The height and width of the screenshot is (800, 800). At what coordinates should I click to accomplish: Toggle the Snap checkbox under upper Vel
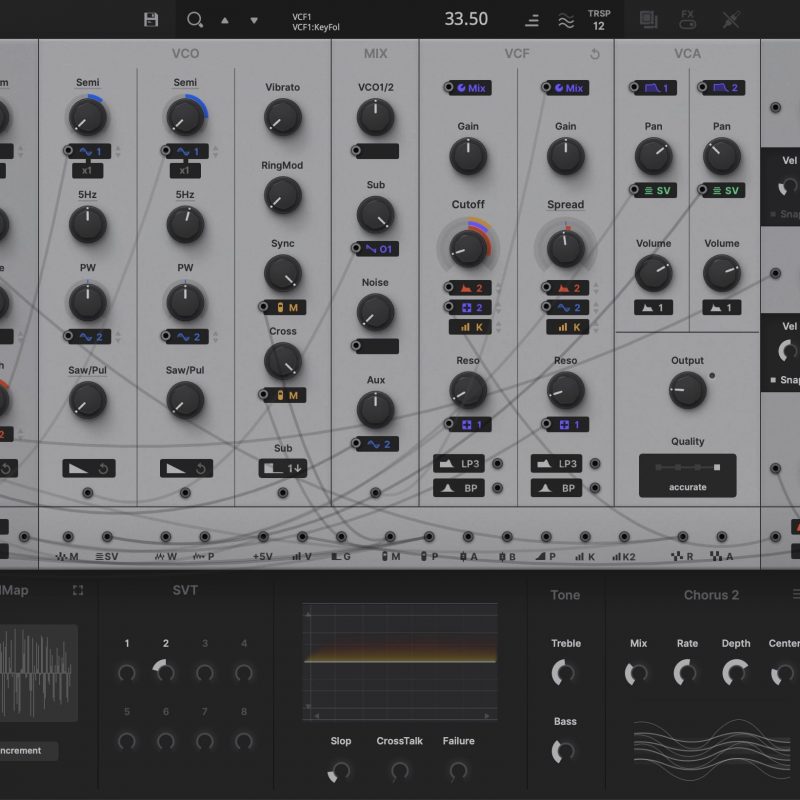pos(774,215)
